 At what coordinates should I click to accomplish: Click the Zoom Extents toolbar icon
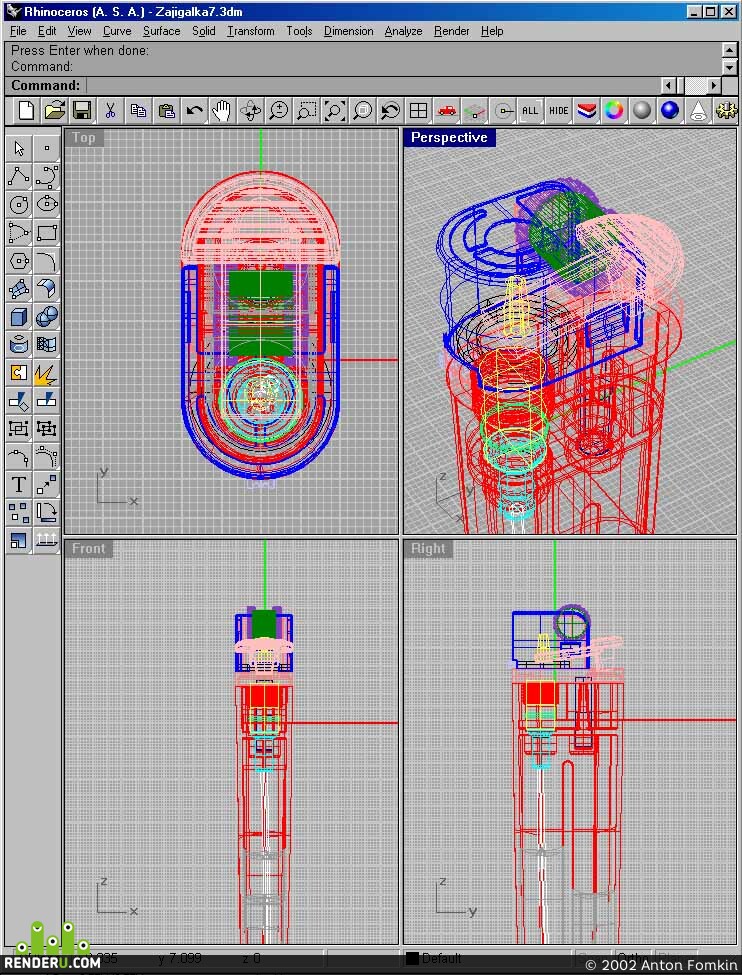334,111
